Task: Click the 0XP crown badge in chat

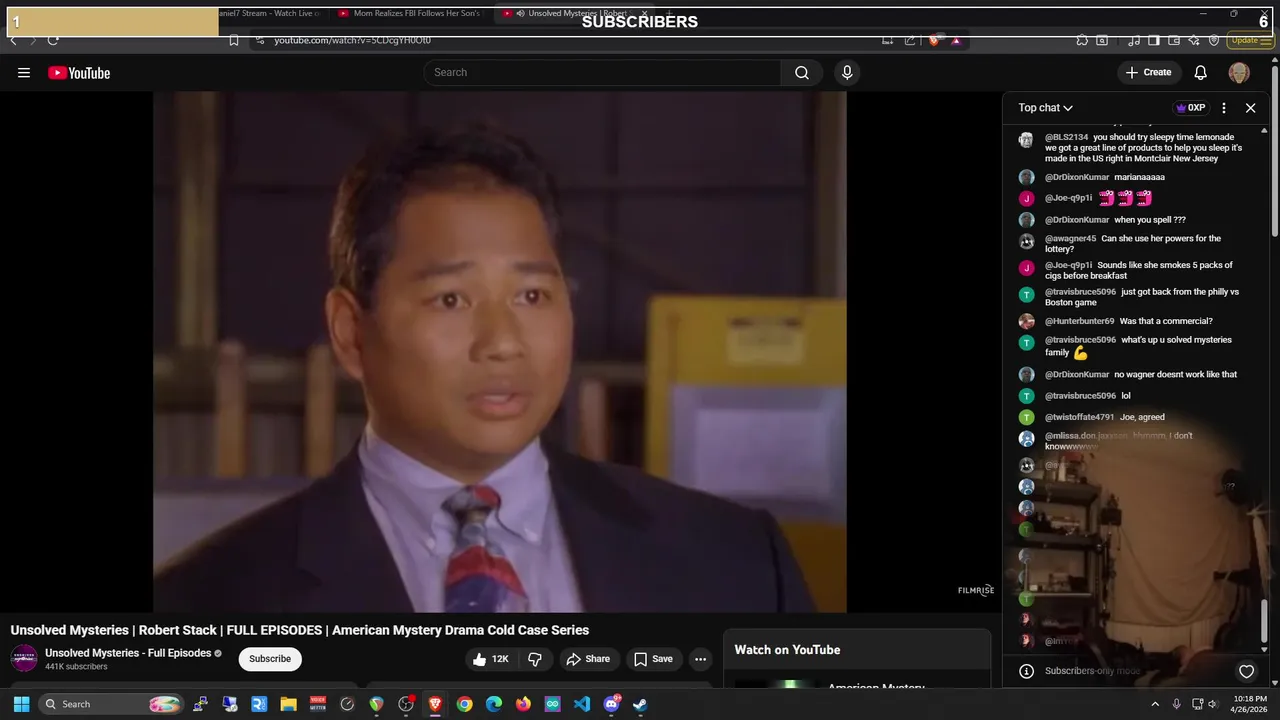Action: [1190, 108]
